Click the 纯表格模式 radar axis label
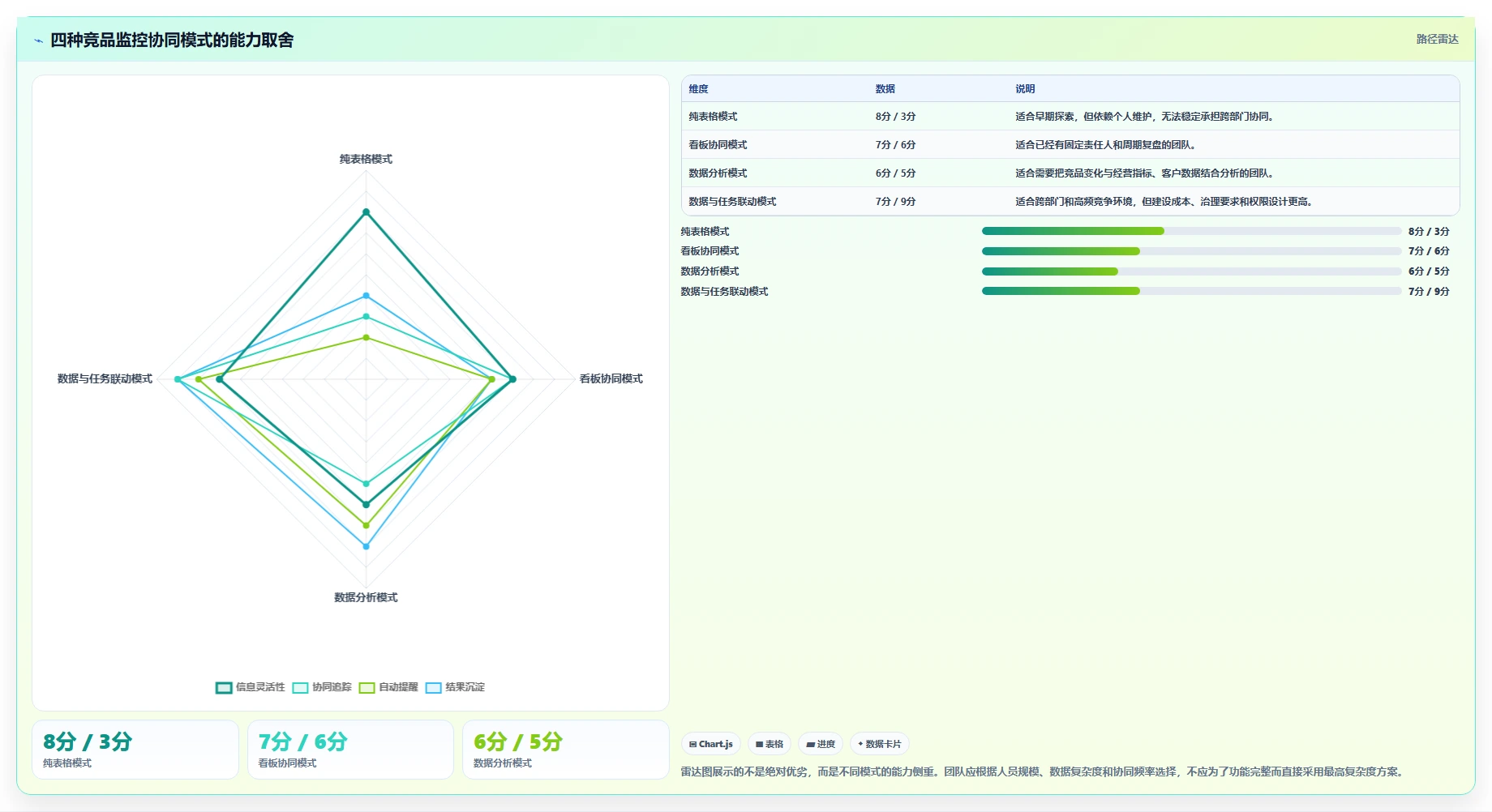Viewport: 1492px width, 812px height. tap(366, 159)
